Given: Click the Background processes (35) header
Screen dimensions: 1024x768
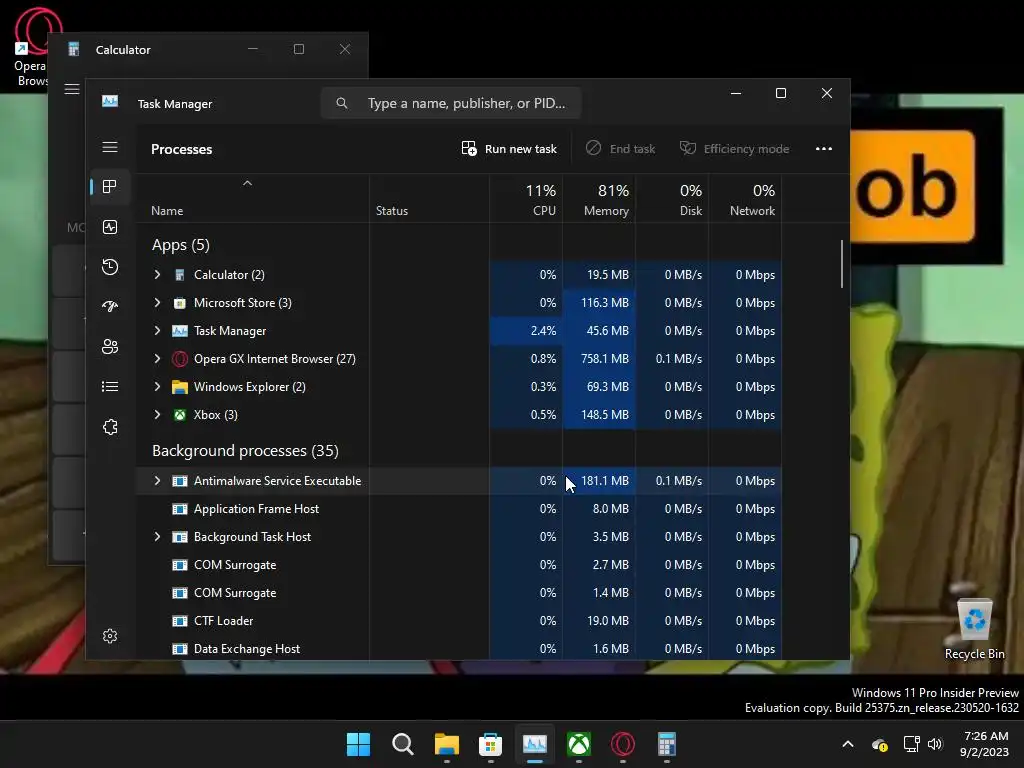Looking at the screenshot, I should point(246,451).
